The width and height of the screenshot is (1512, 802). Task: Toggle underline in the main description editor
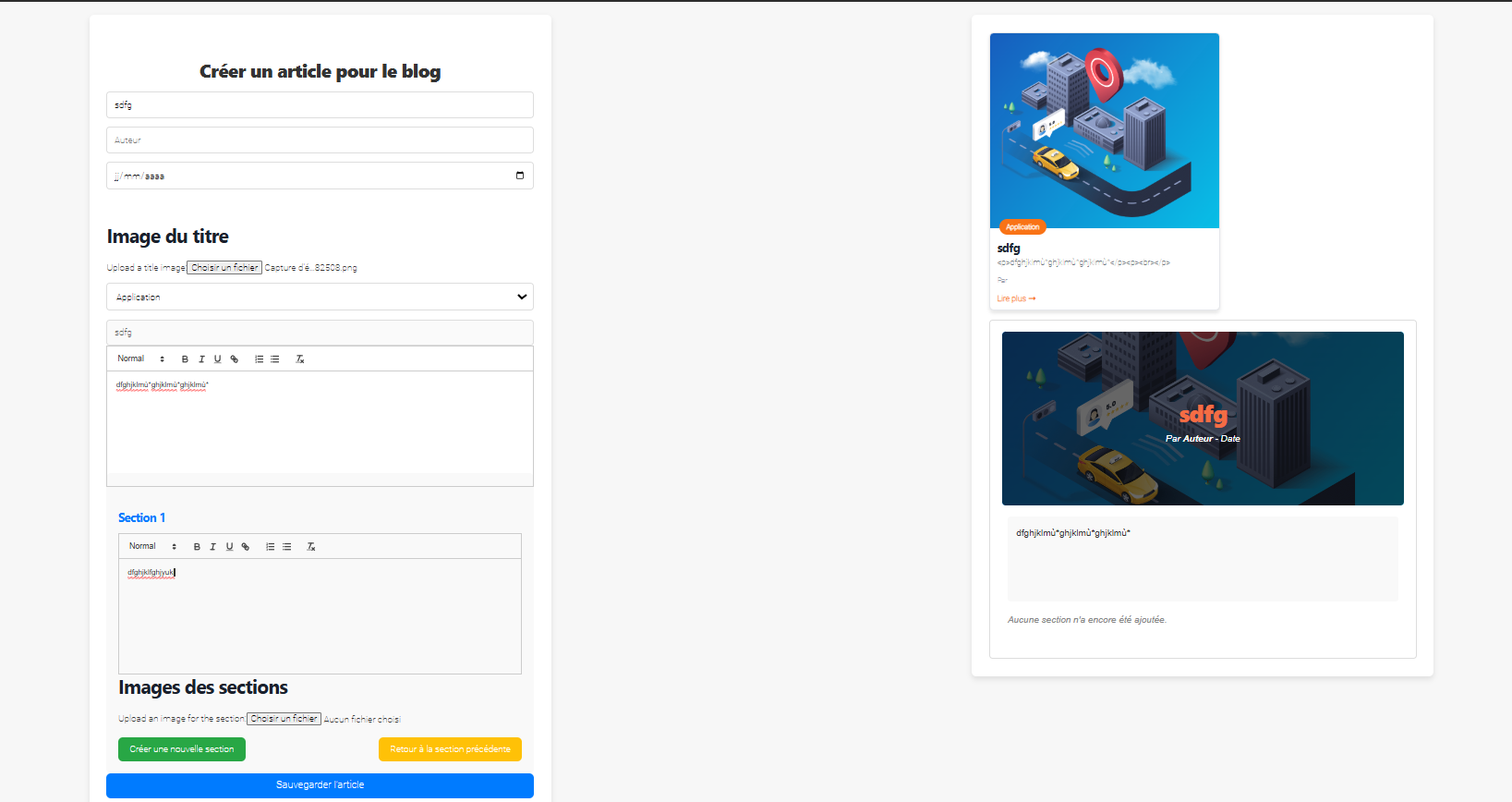pyautogui.click(x=218, y=359)
